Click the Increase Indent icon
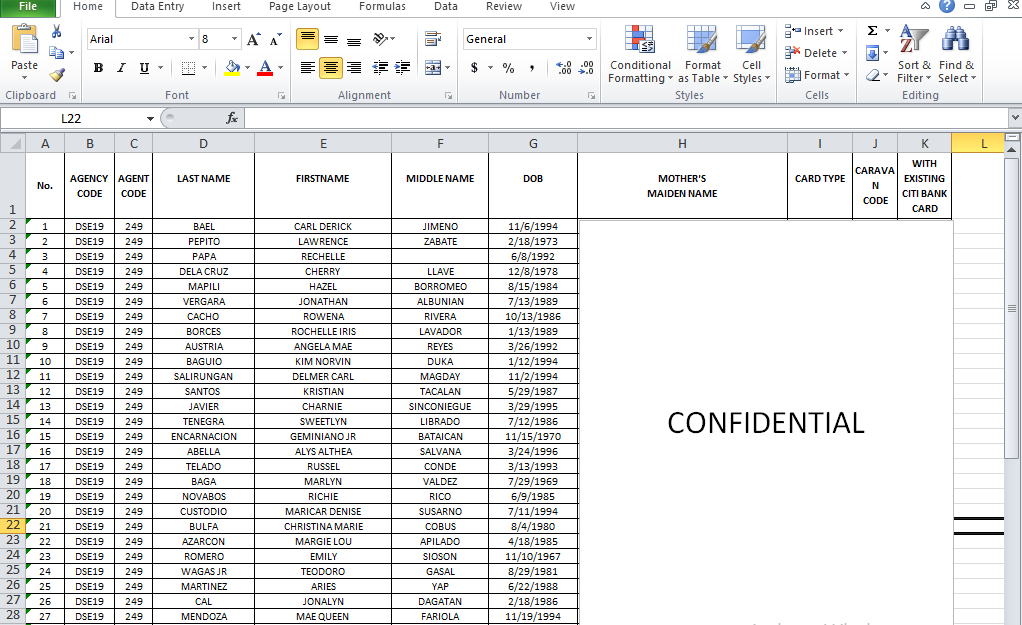This screenshot has height=625, width=1022. (403, 67)
